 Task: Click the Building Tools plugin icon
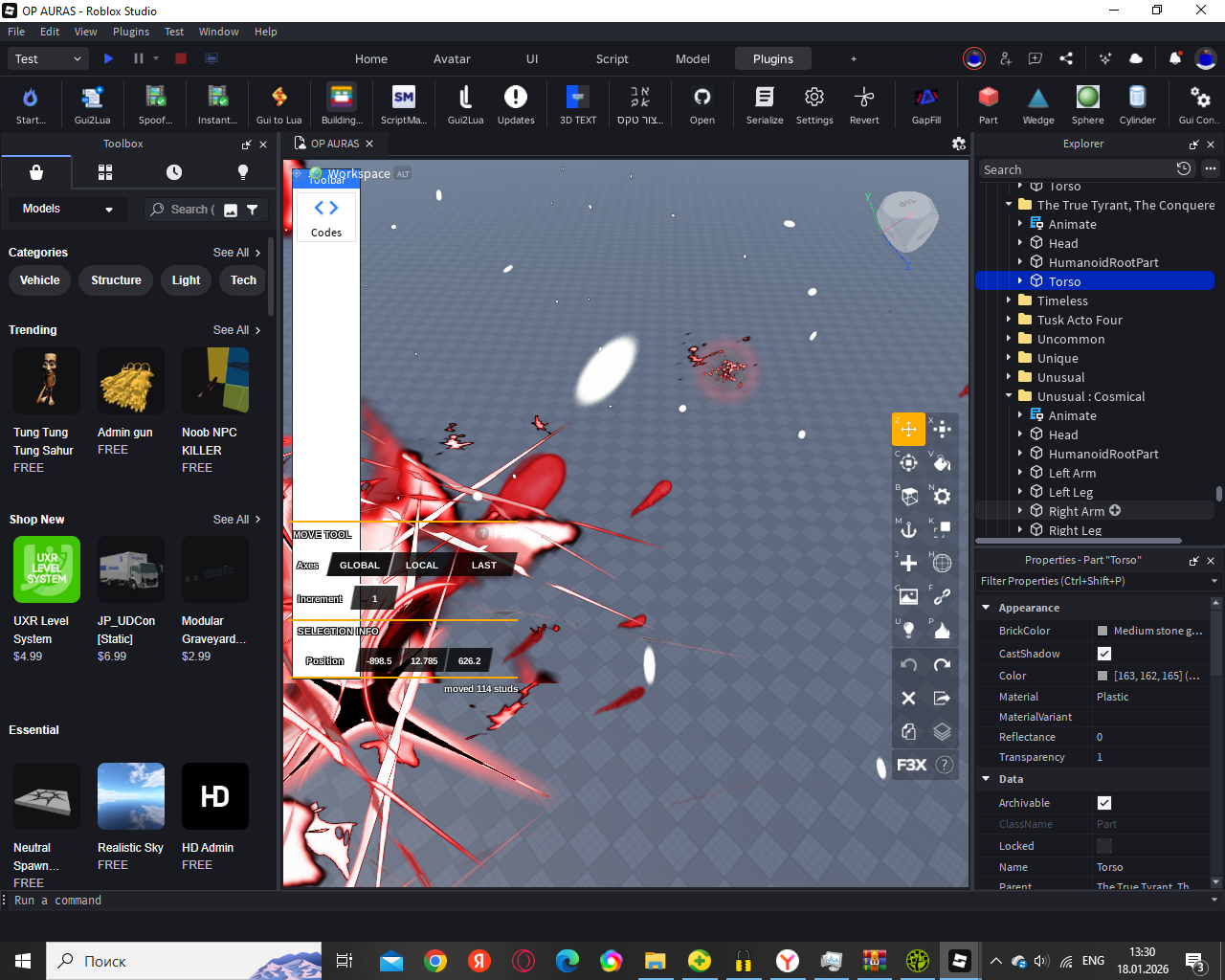(342, 104)
